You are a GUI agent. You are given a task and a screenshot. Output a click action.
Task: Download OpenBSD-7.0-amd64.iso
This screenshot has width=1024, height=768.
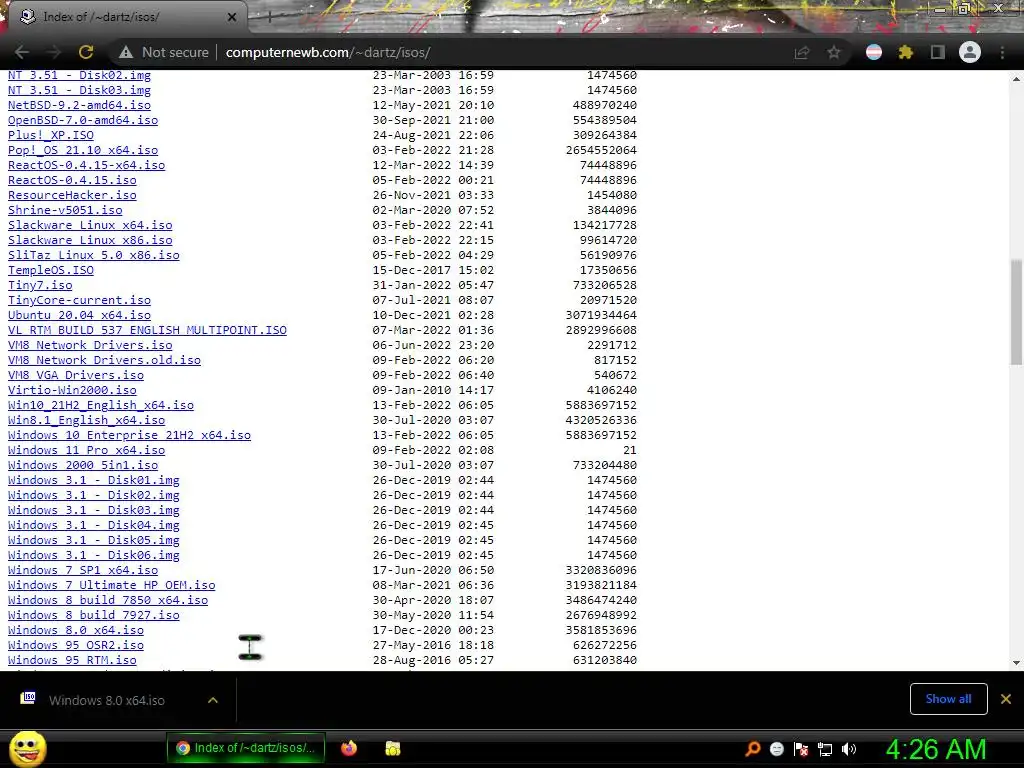tap(83, 120)
